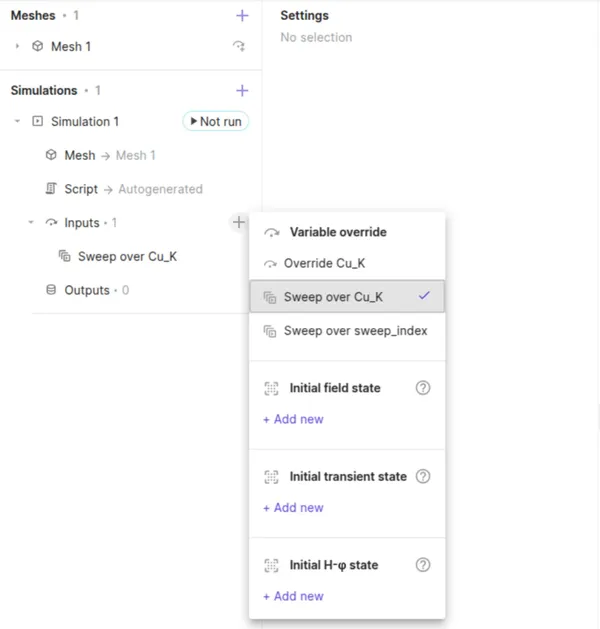The image size is (600, 629).
Task: Open help for Initial field state
Action: point(423,388)
